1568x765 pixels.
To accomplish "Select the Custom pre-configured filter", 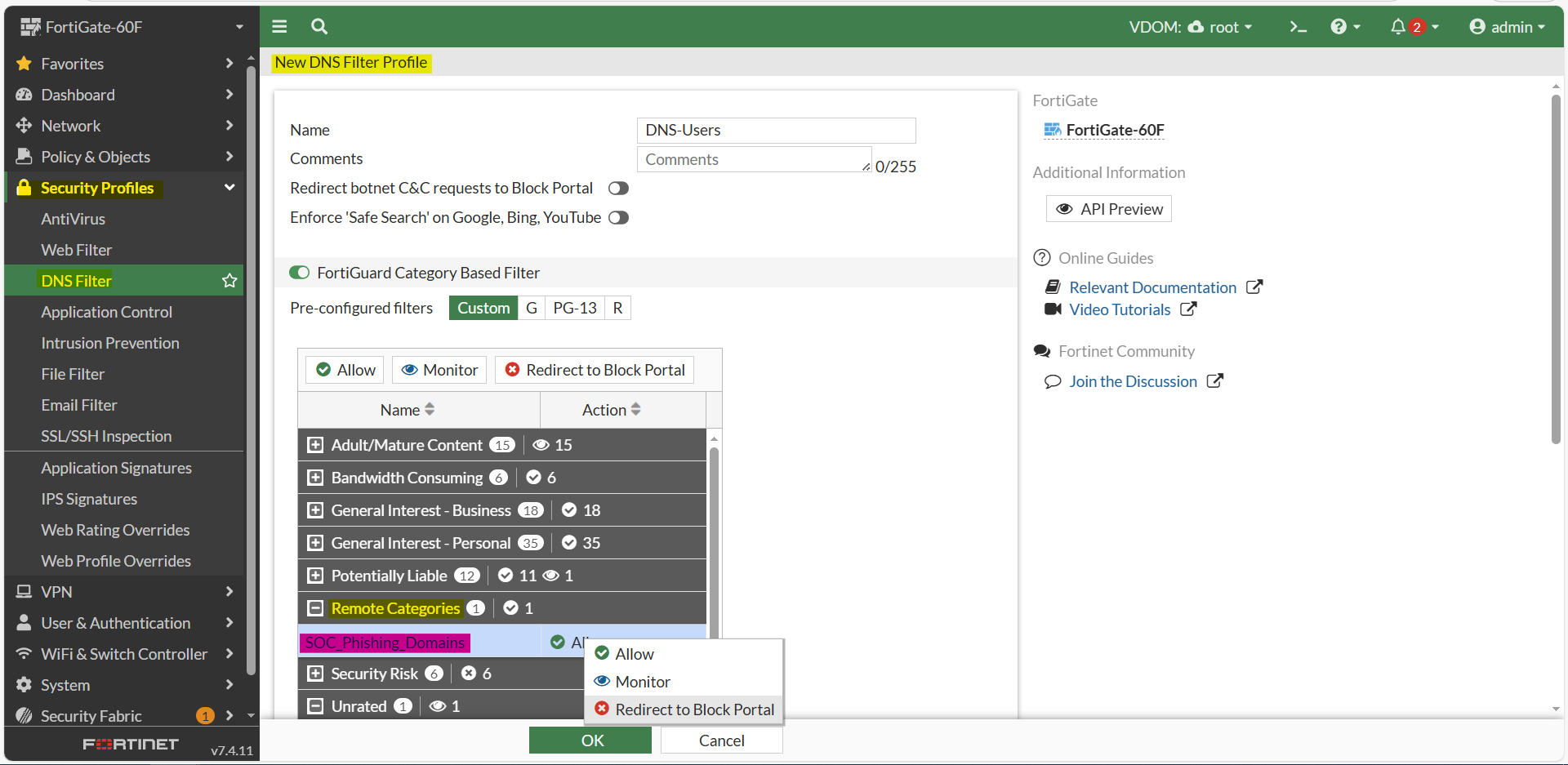I will pos(483,308).
